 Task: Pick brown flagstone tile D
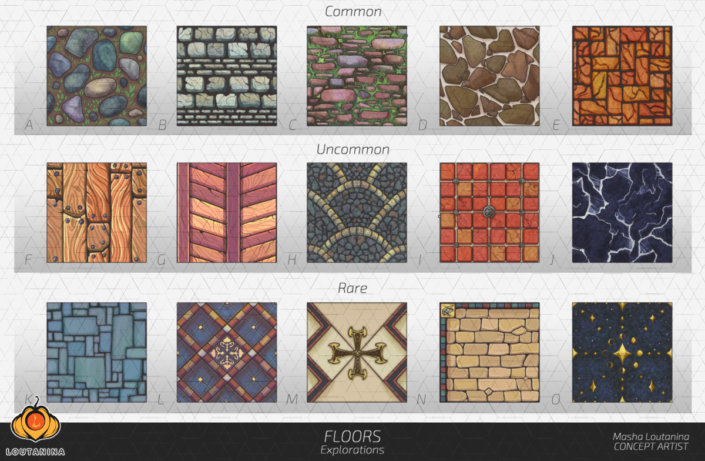(x=489, y=76)
